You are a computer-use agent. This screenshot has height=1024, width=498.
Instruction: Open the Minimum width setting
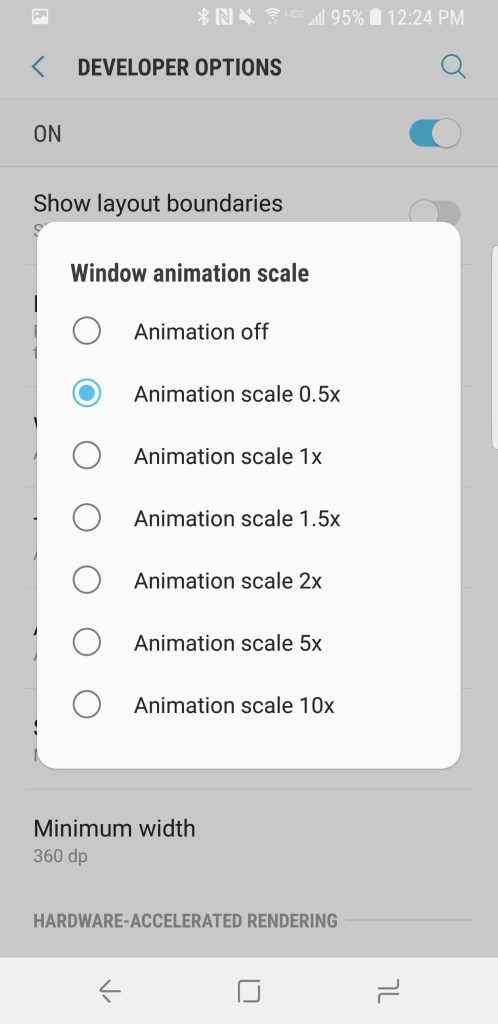coord(249,839)
